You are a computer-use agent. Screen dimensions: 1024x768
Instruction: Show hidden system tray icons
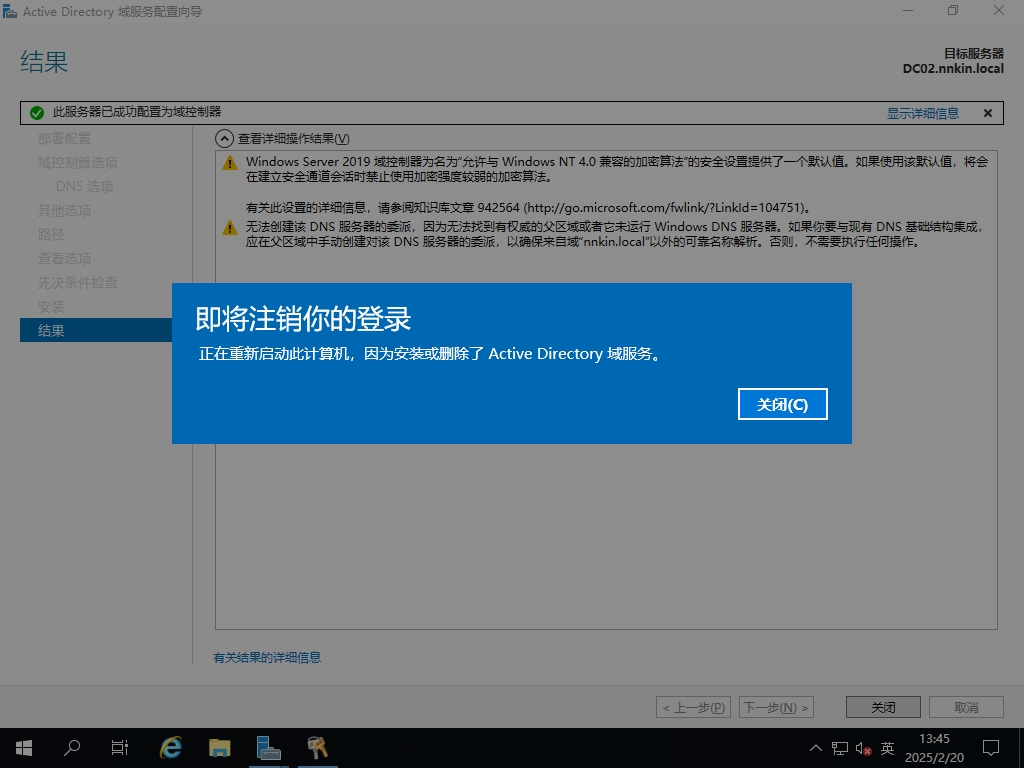[x=816, y=748]
